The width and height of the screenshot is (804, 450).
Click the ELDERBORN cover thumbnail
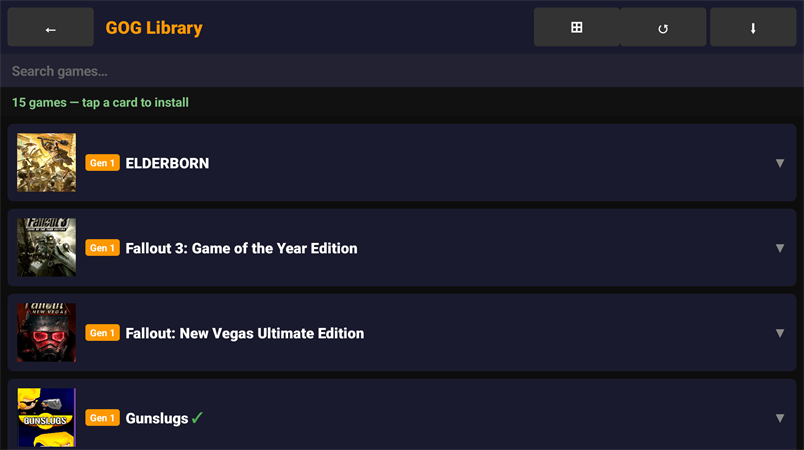coord(46,163)
